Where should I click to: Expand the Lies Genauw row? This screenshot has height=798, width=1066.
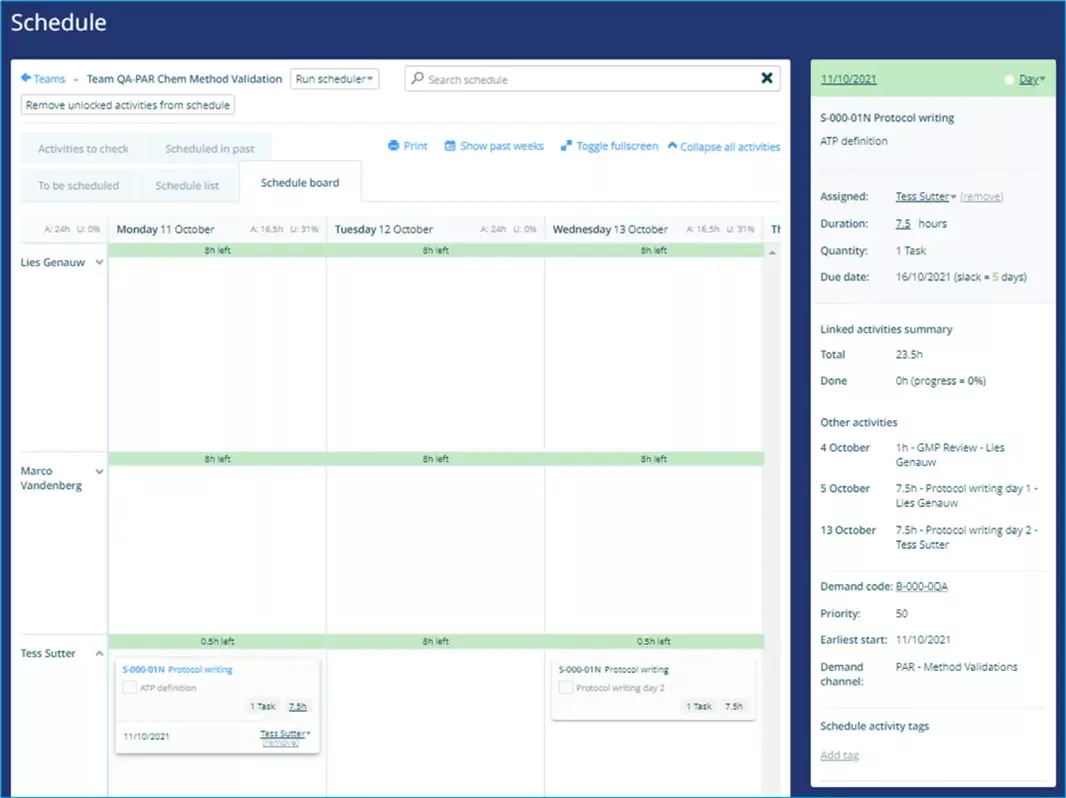[x=99, y=262]
